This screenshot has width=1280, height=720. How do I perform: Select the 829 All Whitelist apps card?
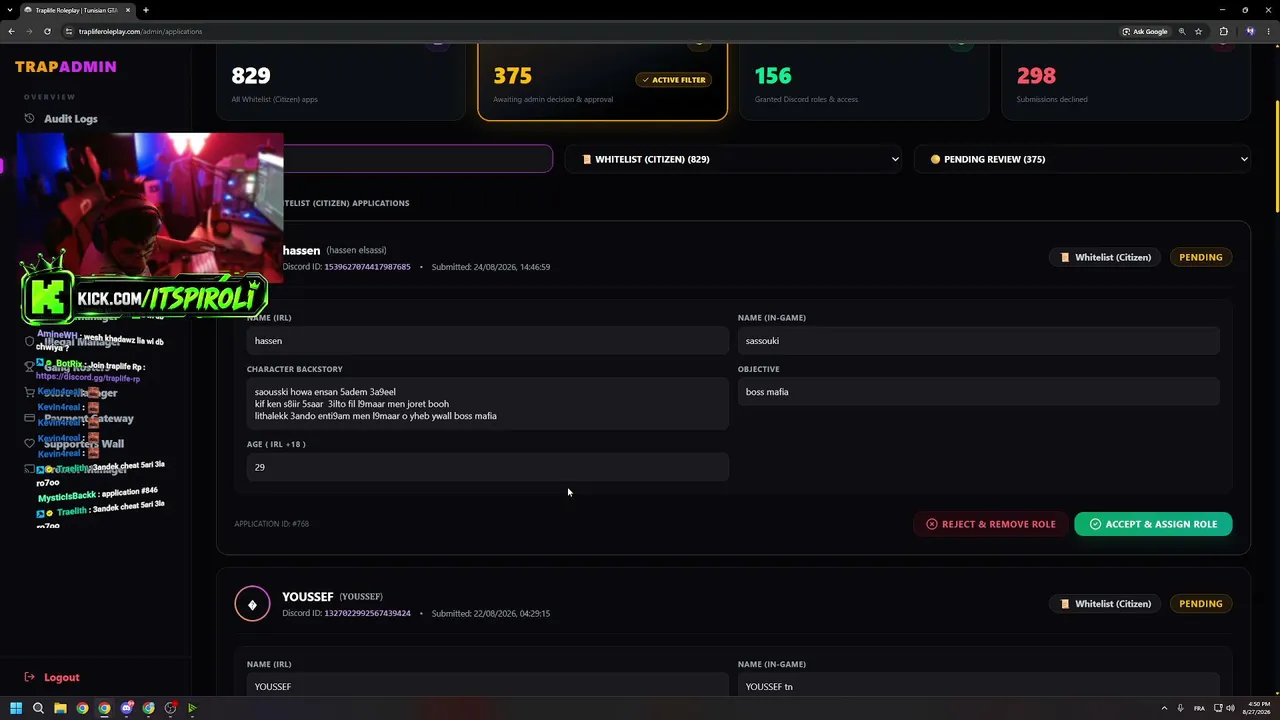pos(340,82)
